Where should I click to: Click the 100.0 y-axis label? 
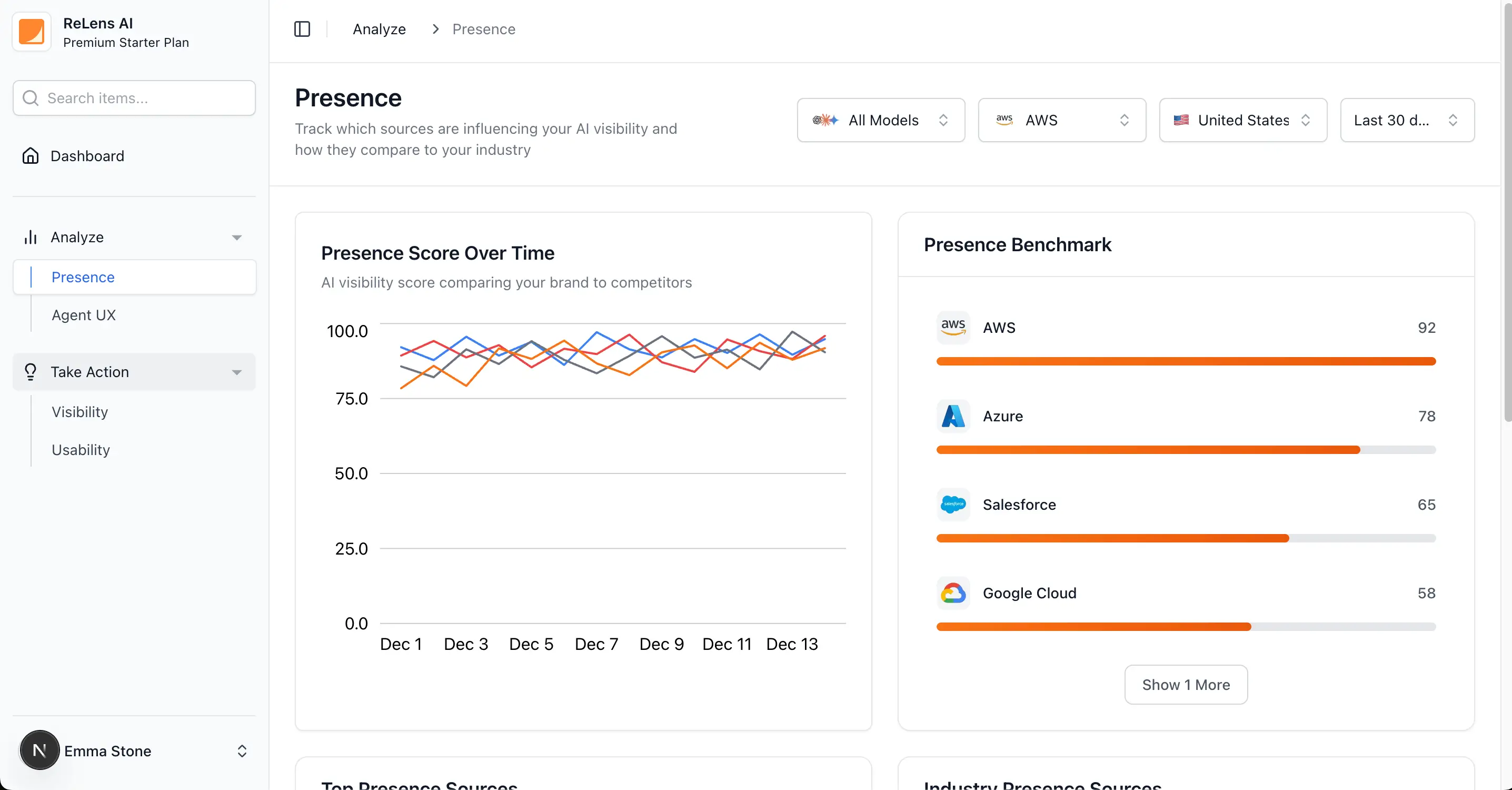tap(347, 331)
